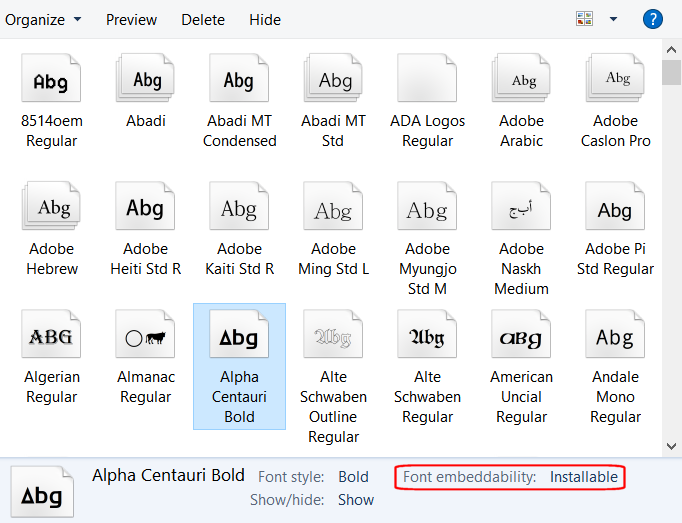This screenshot has height=523, width=682.
Task: Open the blue Help icon
Action: point(652,19)
